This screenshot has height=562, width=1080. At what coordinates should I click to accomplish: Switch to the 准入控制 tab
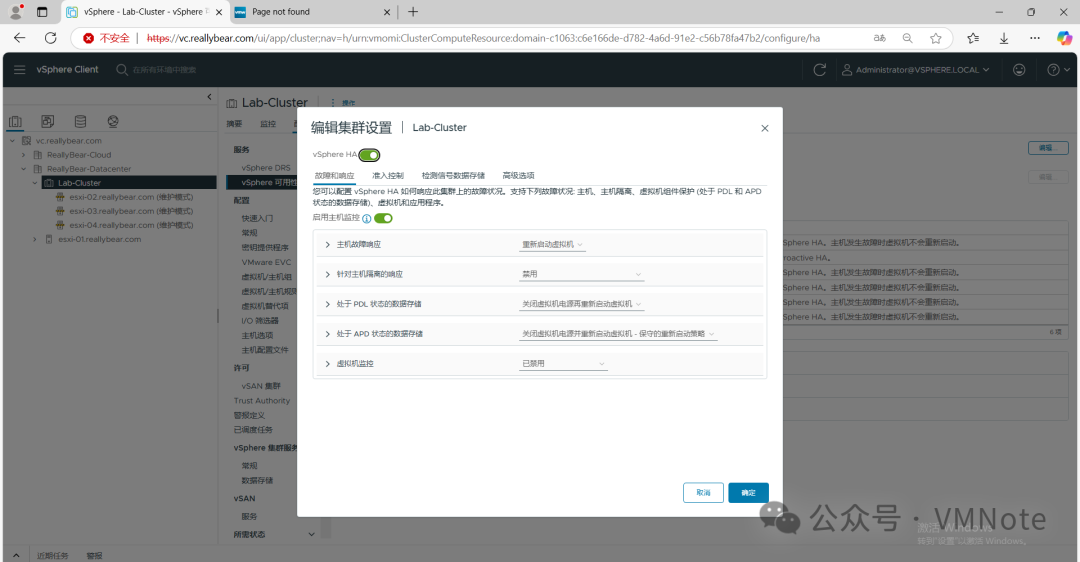click(x=388, y=176)
